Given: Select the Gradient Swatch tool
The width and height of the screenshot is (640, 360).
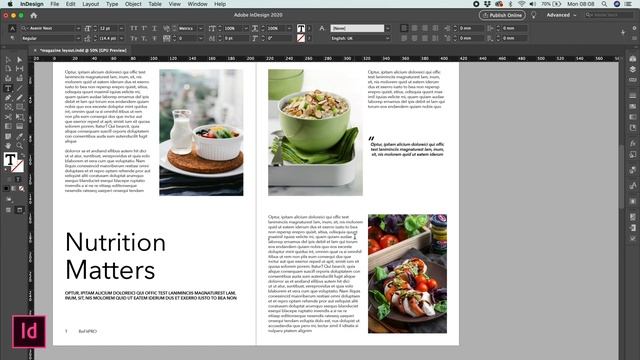Looking at the screenshot, I should [x=8, y=127].
